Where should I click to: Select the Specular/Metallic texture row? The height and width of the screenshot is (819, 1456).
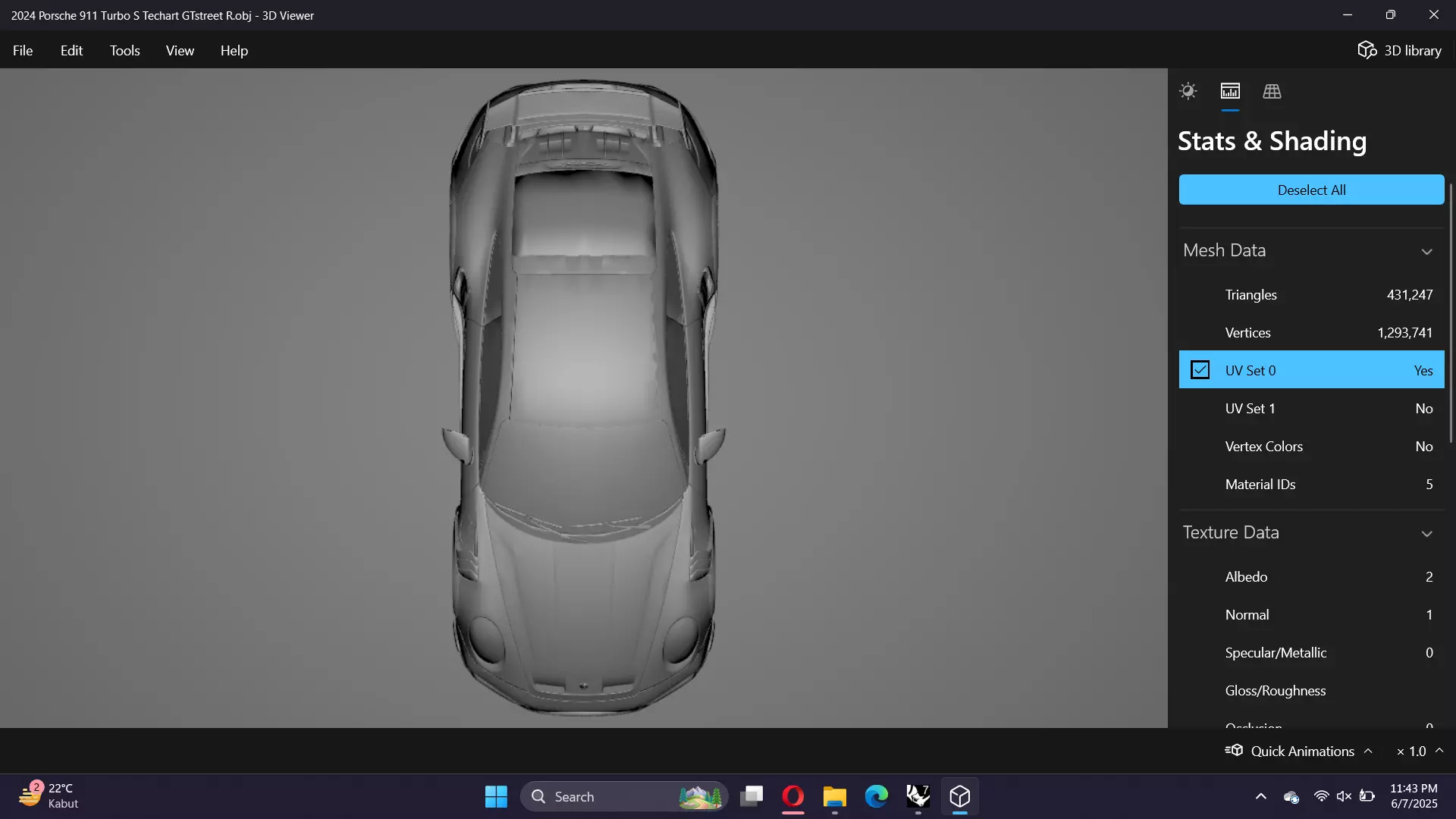pyautogui.click(x=1311, y=652)
